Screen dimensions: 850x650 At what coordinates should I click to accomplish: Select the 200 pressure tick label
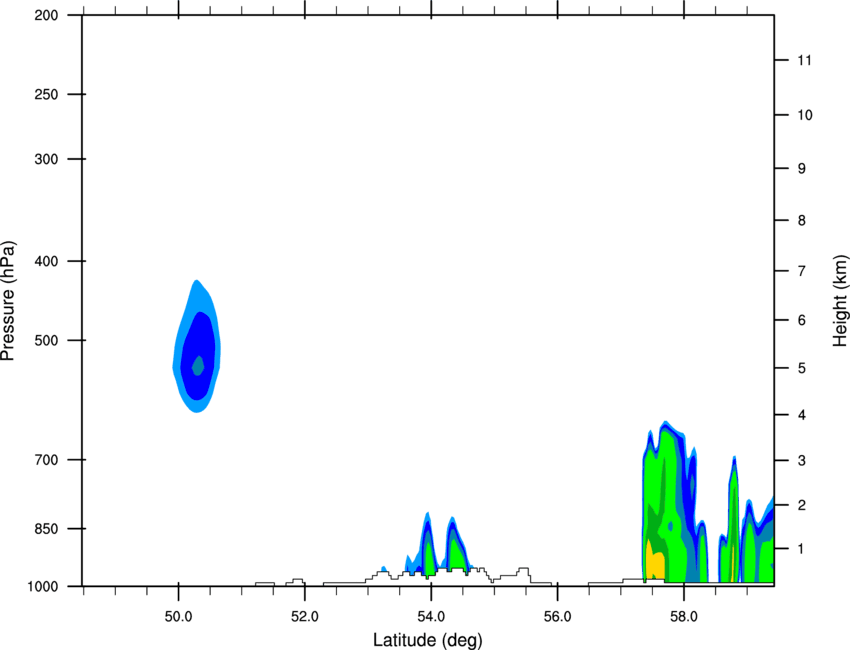(46, 15)
